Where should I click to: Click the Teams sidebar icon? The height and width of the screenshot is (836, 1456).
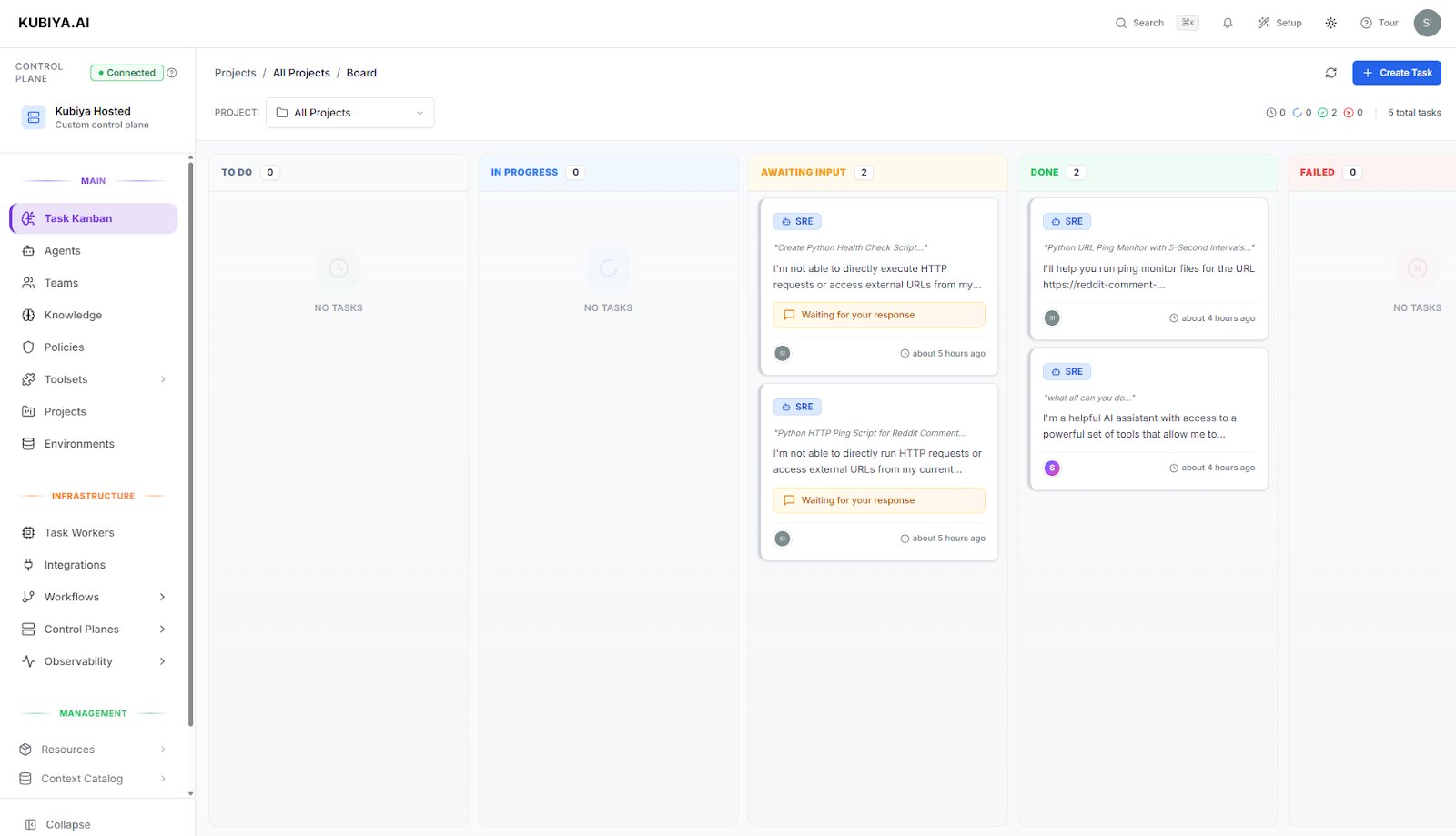coord(28,283)
